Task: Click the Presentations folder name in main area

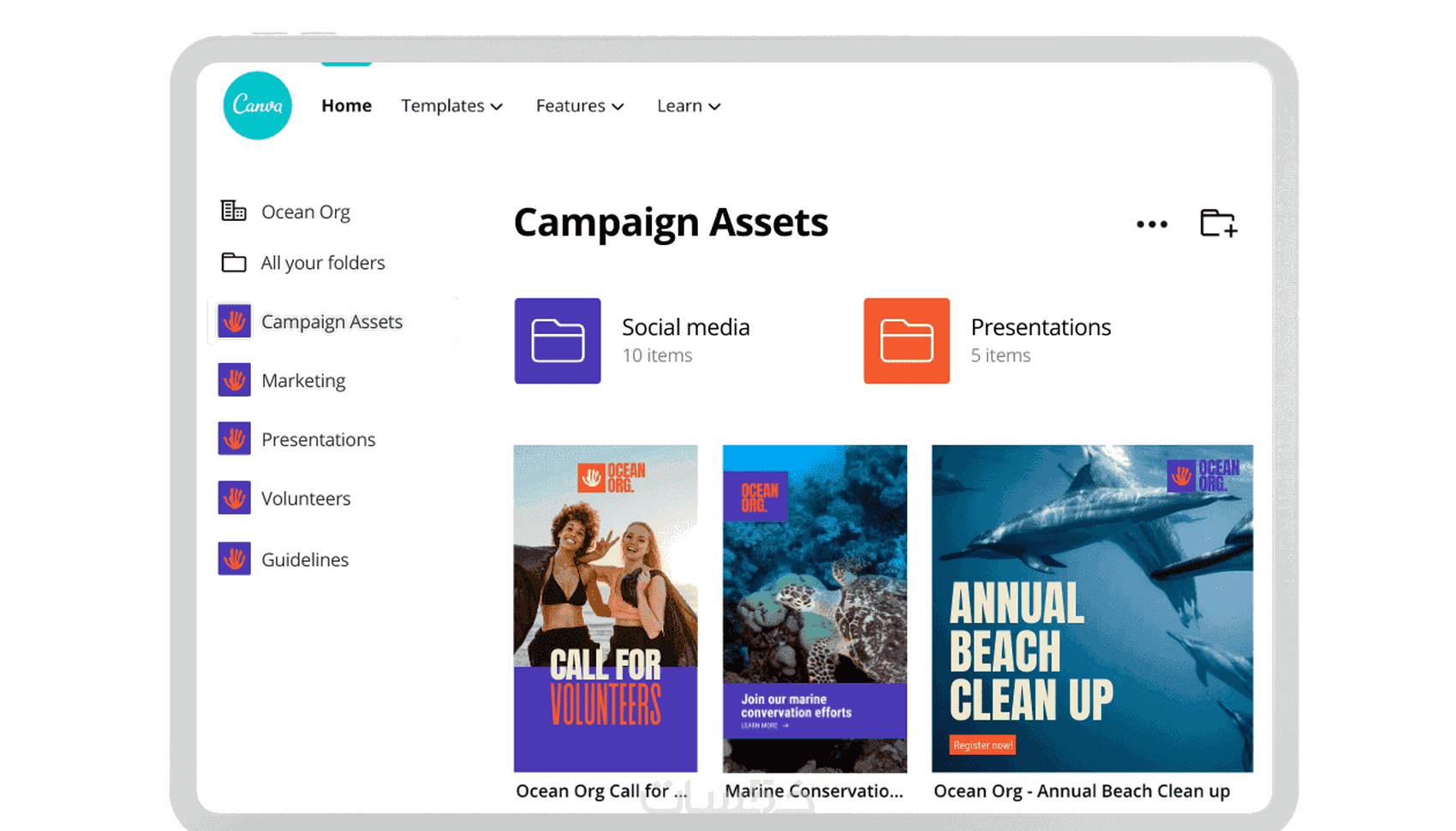Action: click(x=1041, y=327)
